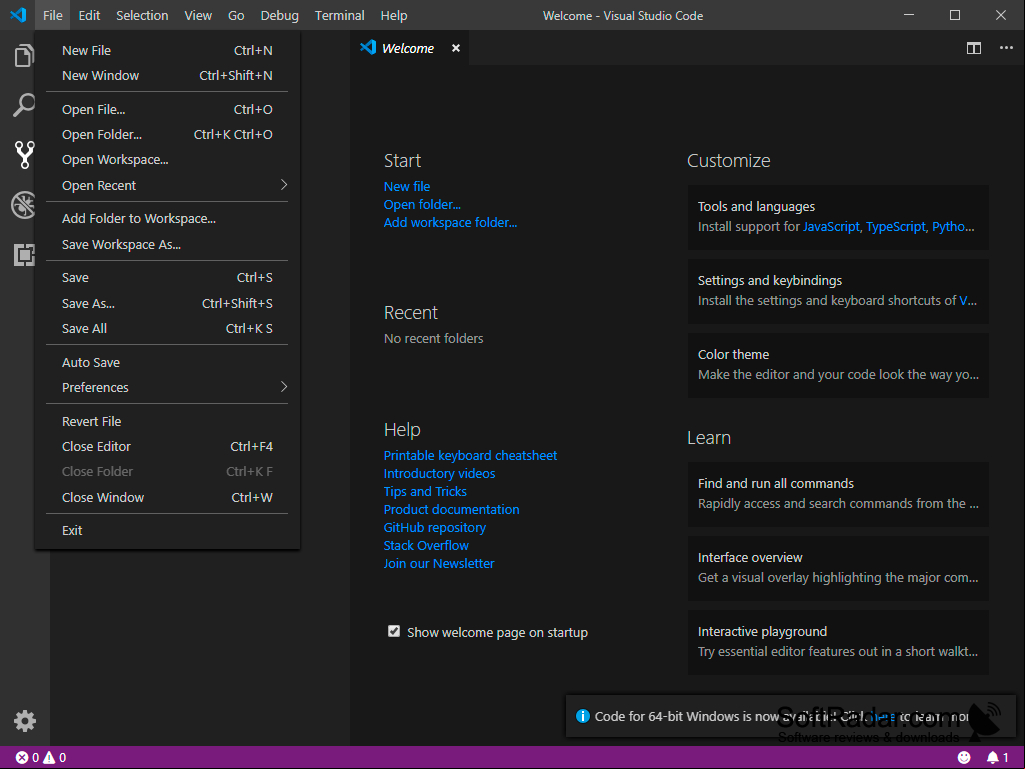Image resolution: width=1025 pixels, height=769 pixels.
Task: Select Close Editor menu entry
Action: point(167,447)
